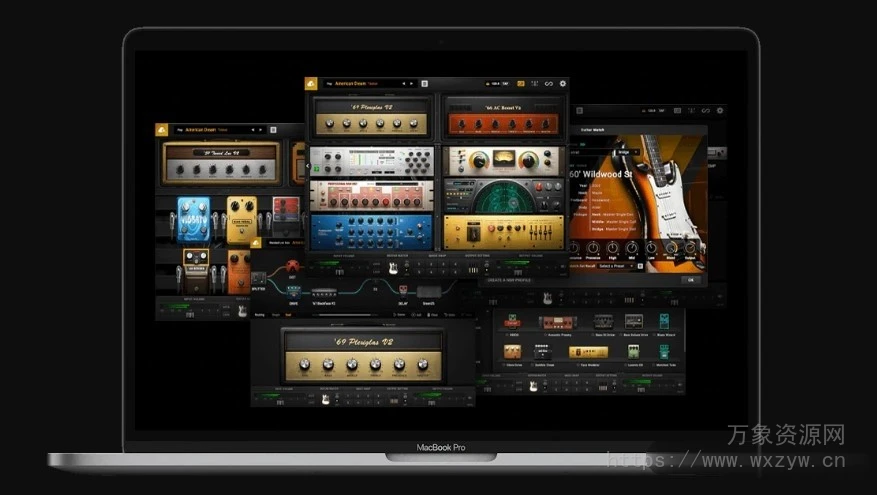Open preset list icon in left window
Viewport: 877px width, 495px height.
(x=274, y=130)
